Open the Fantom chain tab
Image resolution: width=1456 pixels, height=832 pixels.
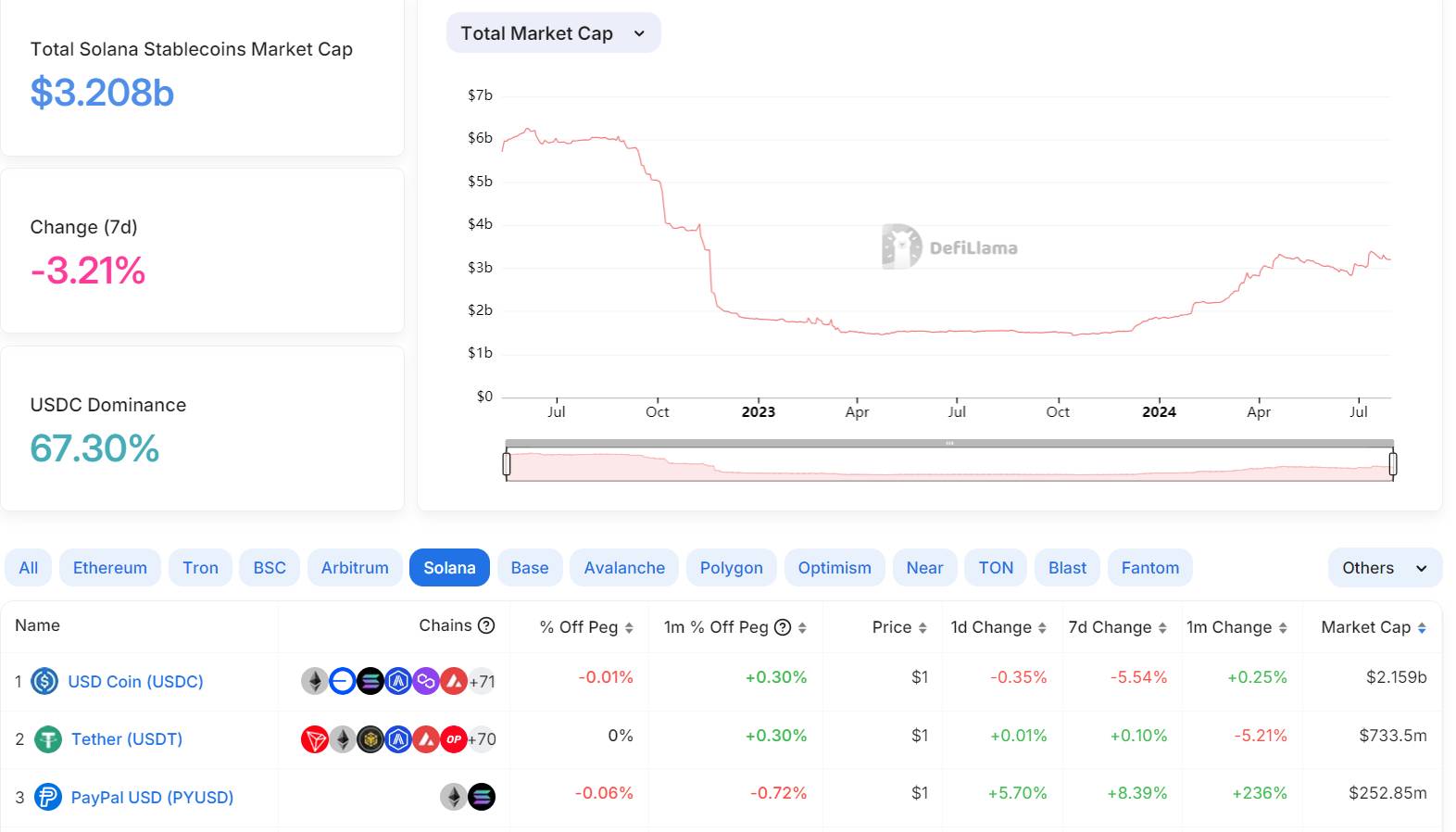pyautogui.click(x=1150, y=568)
